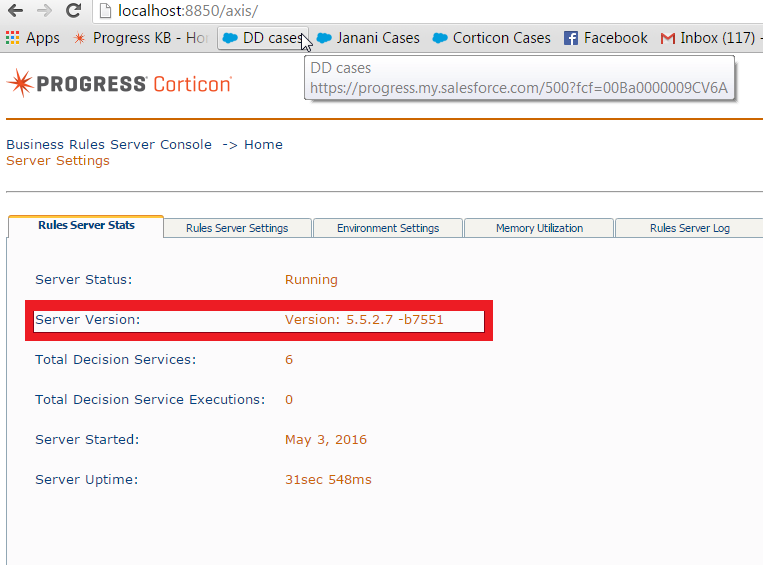Open the Rules Server Log tab
The height and width of the screenshot is (565, 763).
coord(690,228)
